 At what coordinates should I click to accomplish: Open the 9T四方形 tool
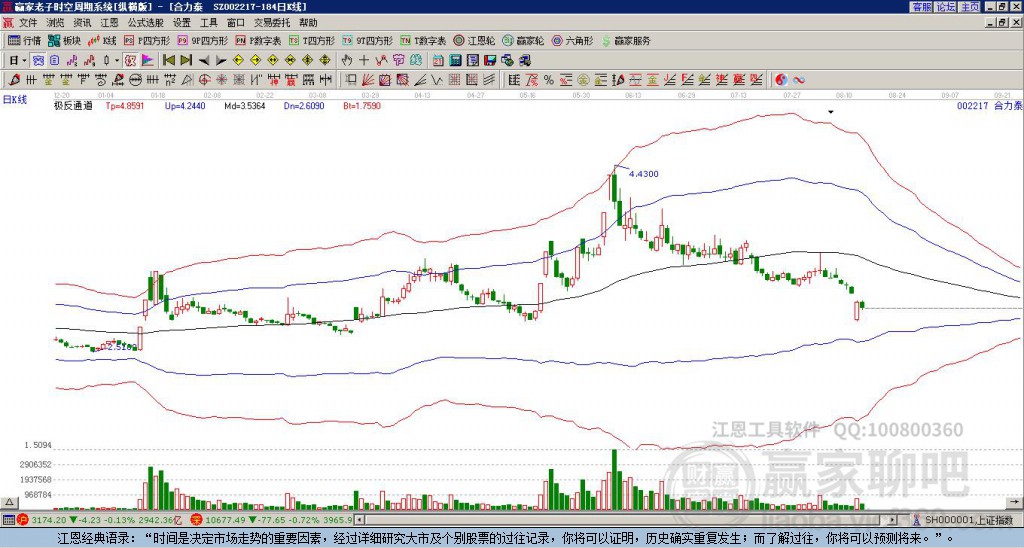[x=367, y=40]
